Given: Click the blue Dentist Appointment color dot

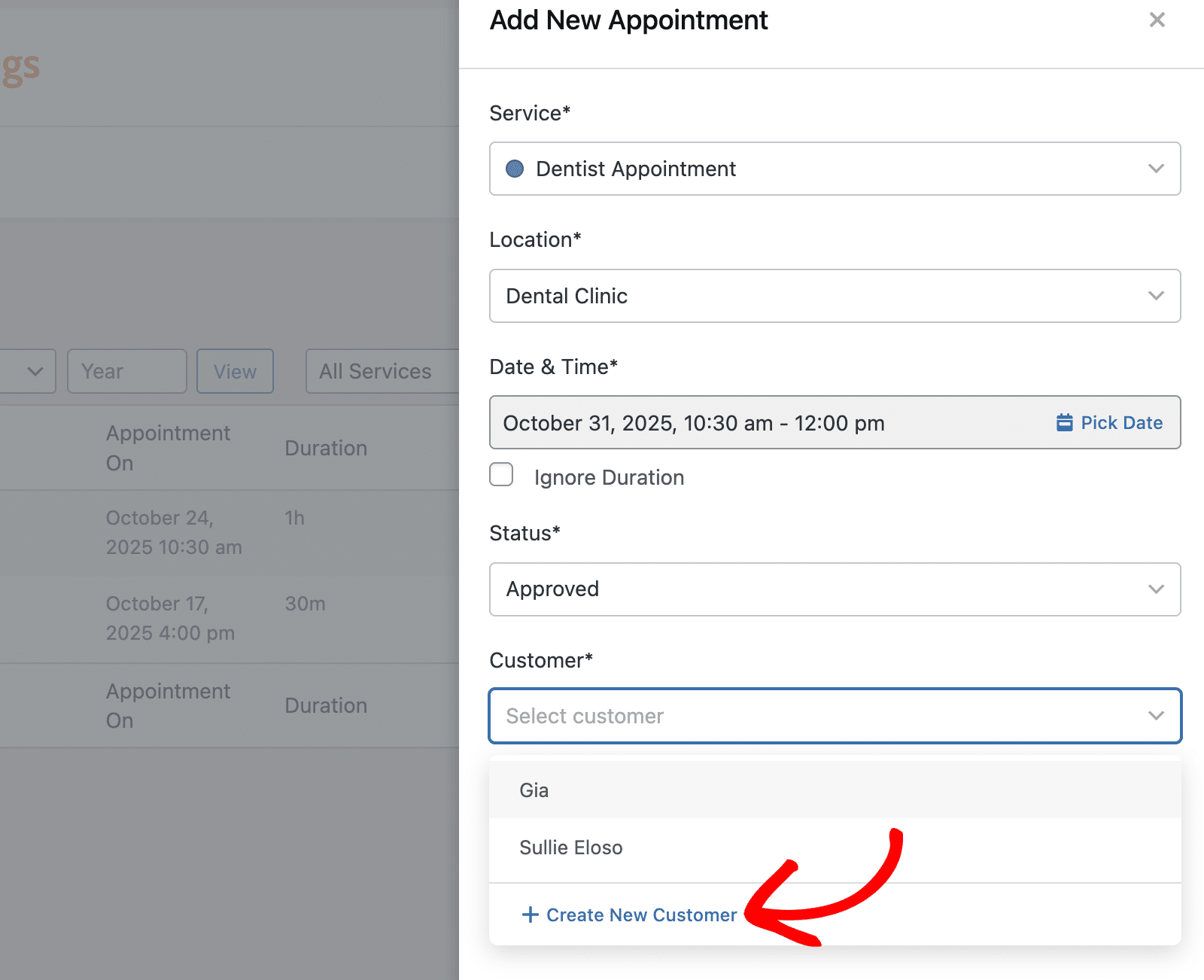Looking at the screenshot, I should [515, 169].
